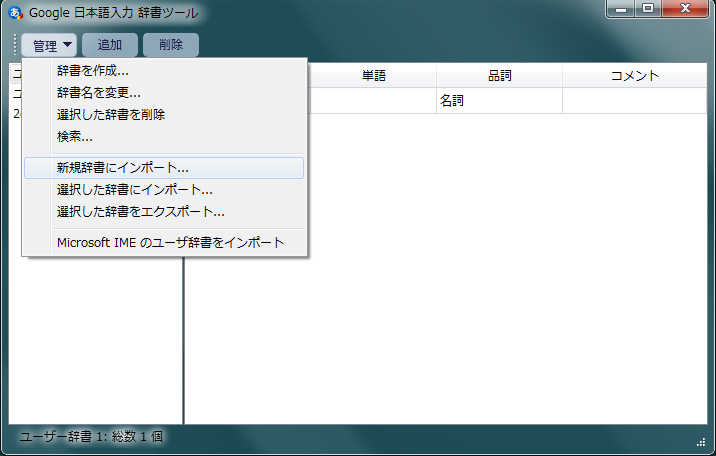Click the 追加 button
Viewport: 716px width, 456px height.
110,45
